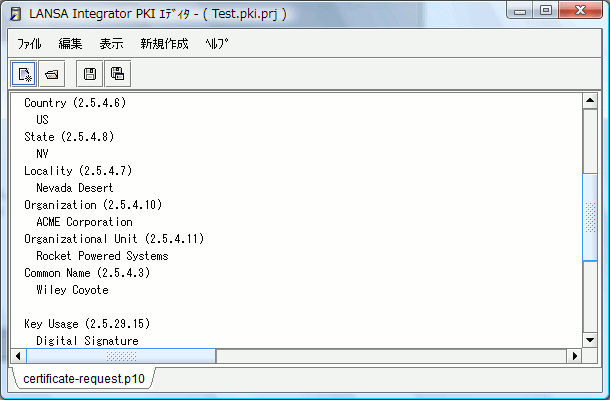Open the 表示 menu
The height and width of the screenshot is (400, 610).
[x=111, y=44]
